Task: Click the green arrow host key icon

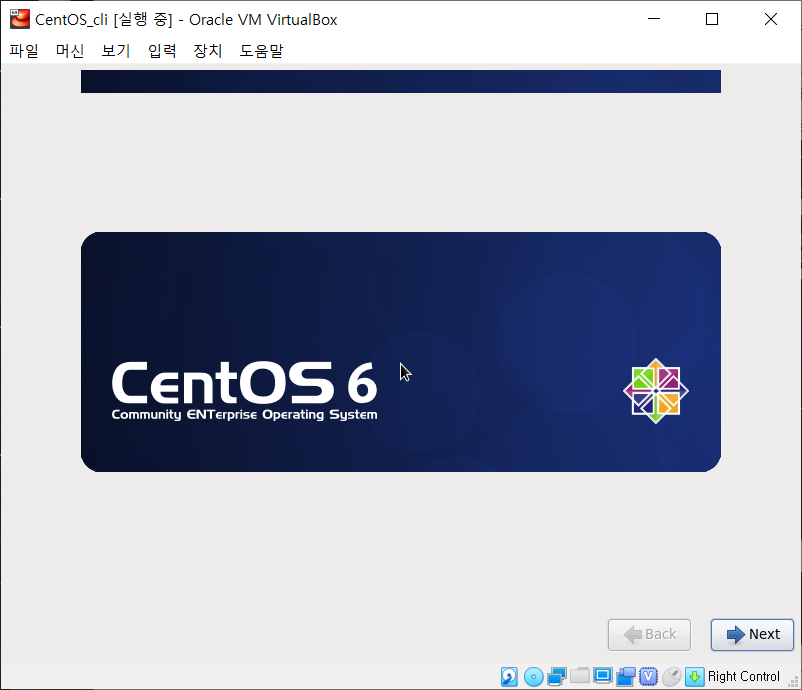Action: pyautogui.click(x=695, y=677)
